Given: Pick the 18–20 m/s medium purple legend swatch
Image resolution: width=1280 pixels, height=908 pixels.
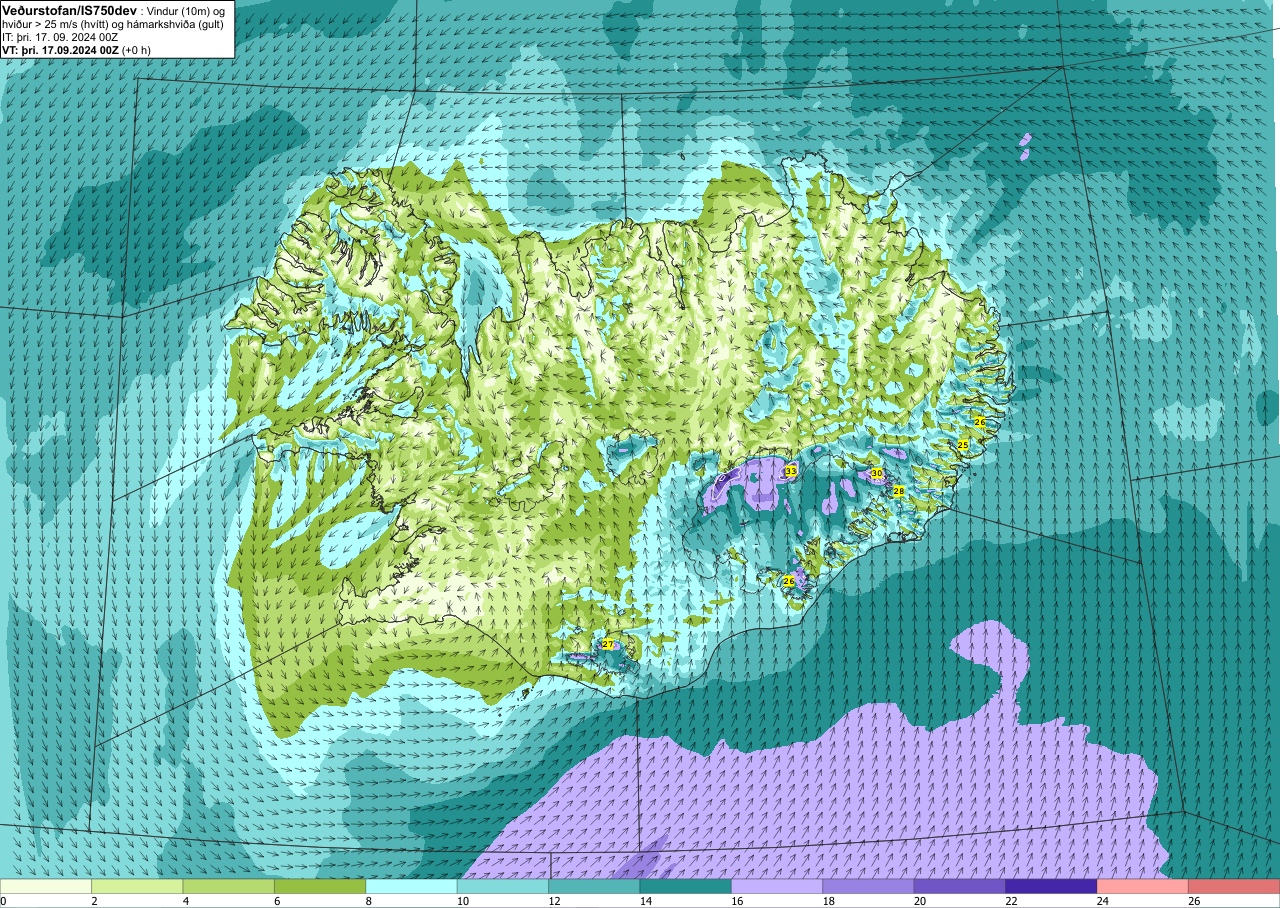Looking at the screenshot, I should 868,886.
